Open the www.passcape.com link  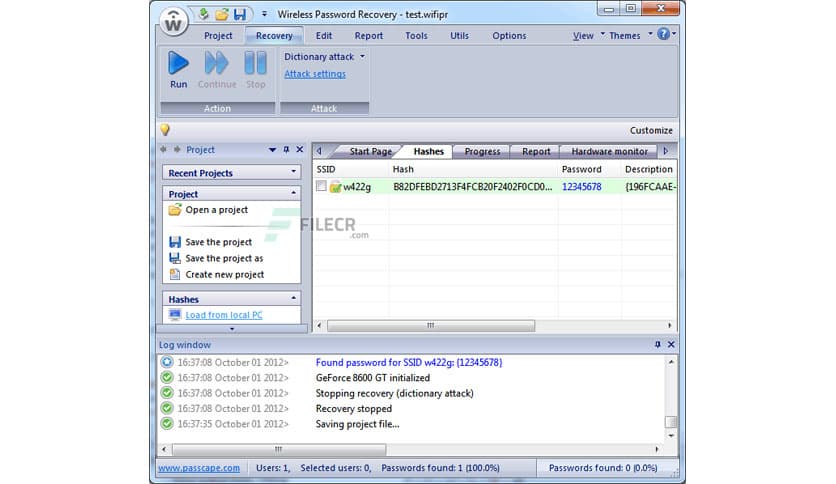click(x=199, y=467)
